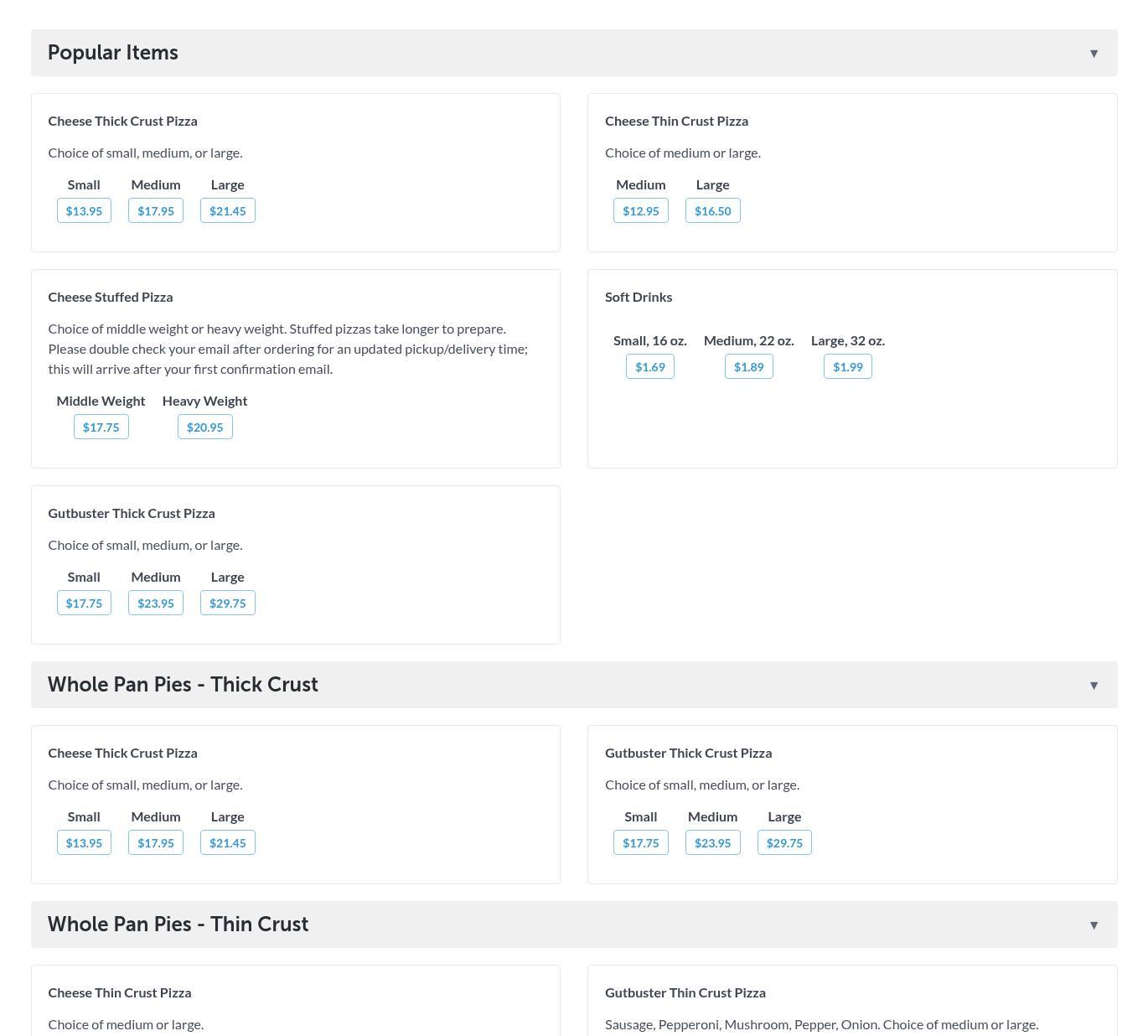Choose Middle Weight $17.75 Cheese Stuffed Pizza
This screenshot has height=1036, width=1148.
tap(101, 427)
